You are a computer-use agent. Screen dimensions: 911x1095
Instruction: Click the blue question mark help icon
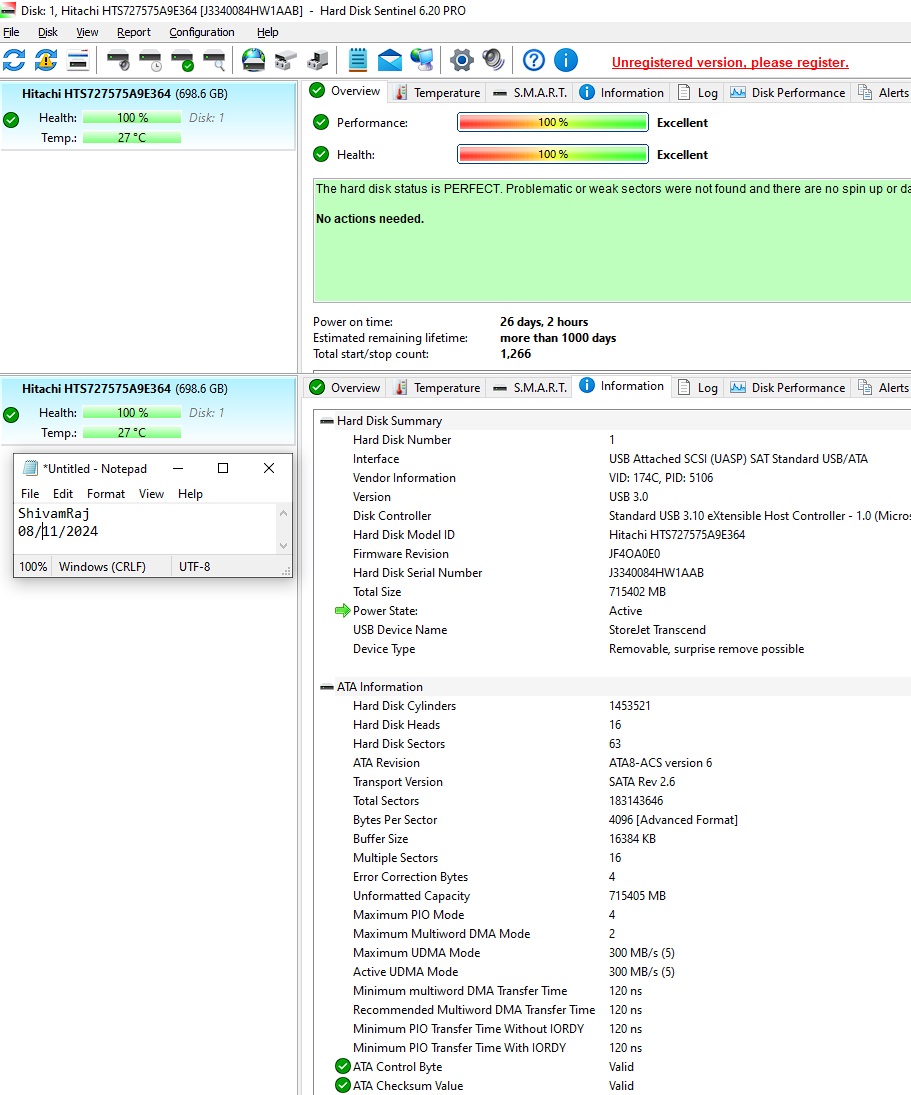click(534, 60)
